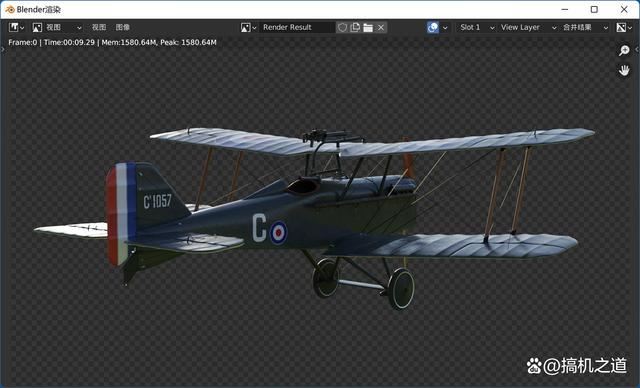640x388 pixels.
Task: Browse linked images with image icon
Action: pos(248,27)
